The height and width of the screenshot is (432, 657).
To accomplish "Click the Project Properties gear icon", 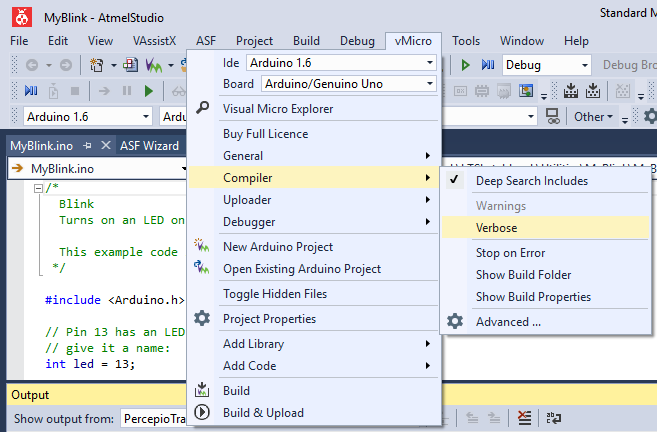I will [202, 318].
